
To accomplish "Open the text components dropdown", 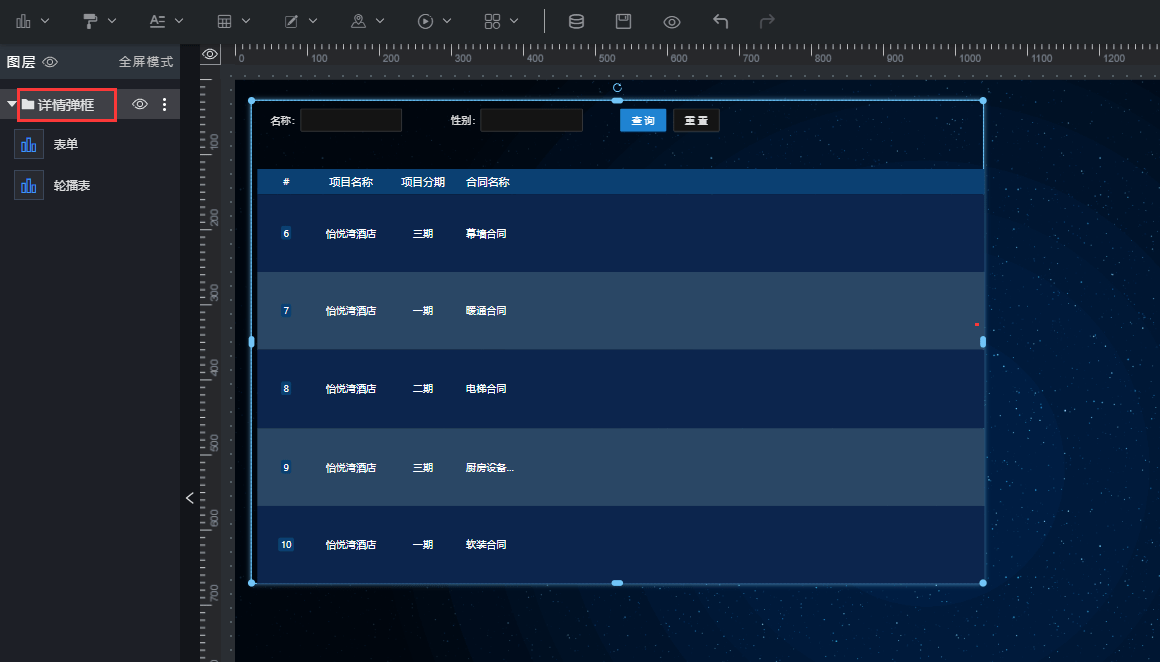I will point(166,21).
